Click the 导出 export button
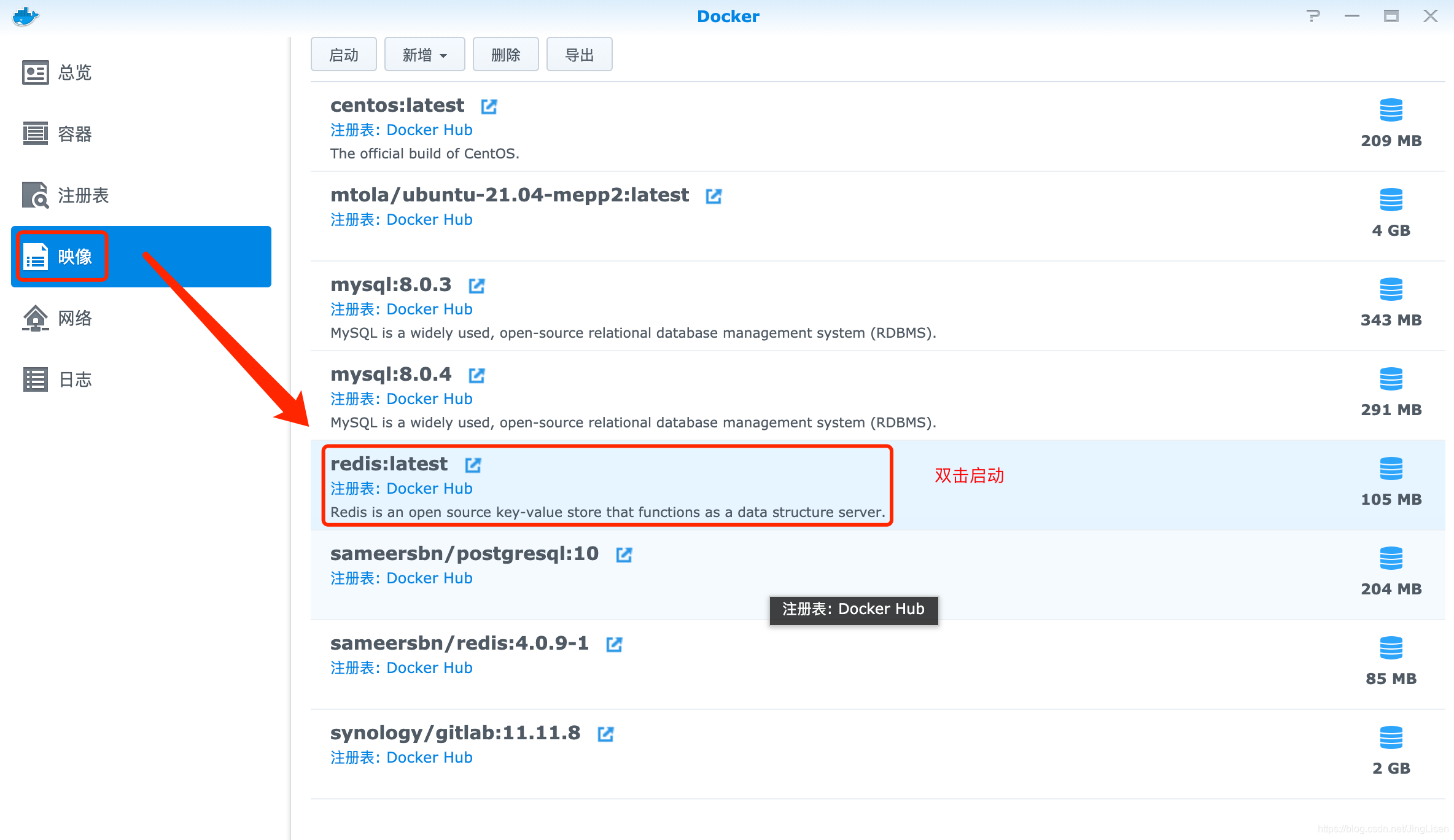The height and width of the screenshot is (840, 1454). (x=579, y=55)
